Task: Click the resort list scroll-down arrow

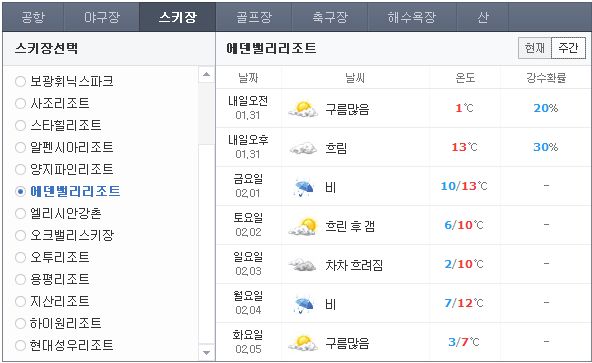Action: click(207, 353)
